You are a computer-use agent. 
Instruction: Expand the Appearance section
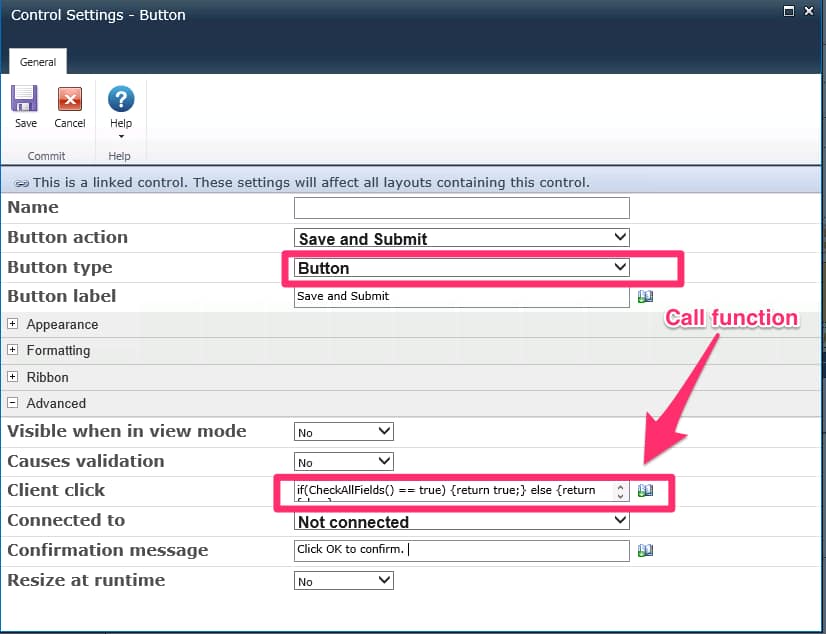(x=13, y=324)
